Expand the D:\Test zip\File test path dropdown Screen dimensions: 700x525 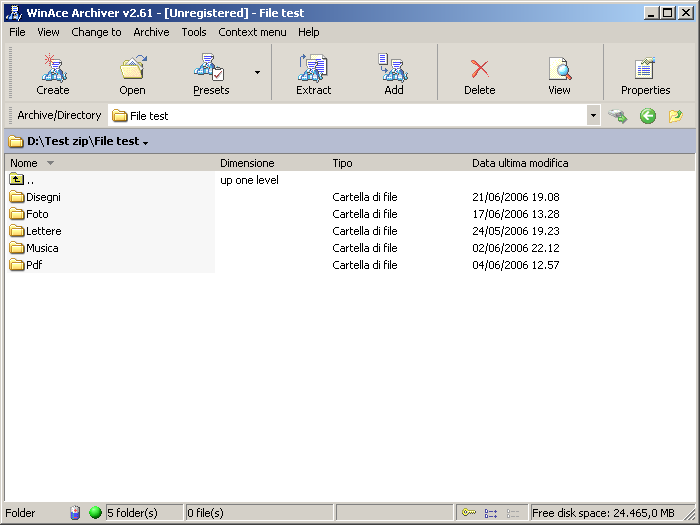point(146,143)
